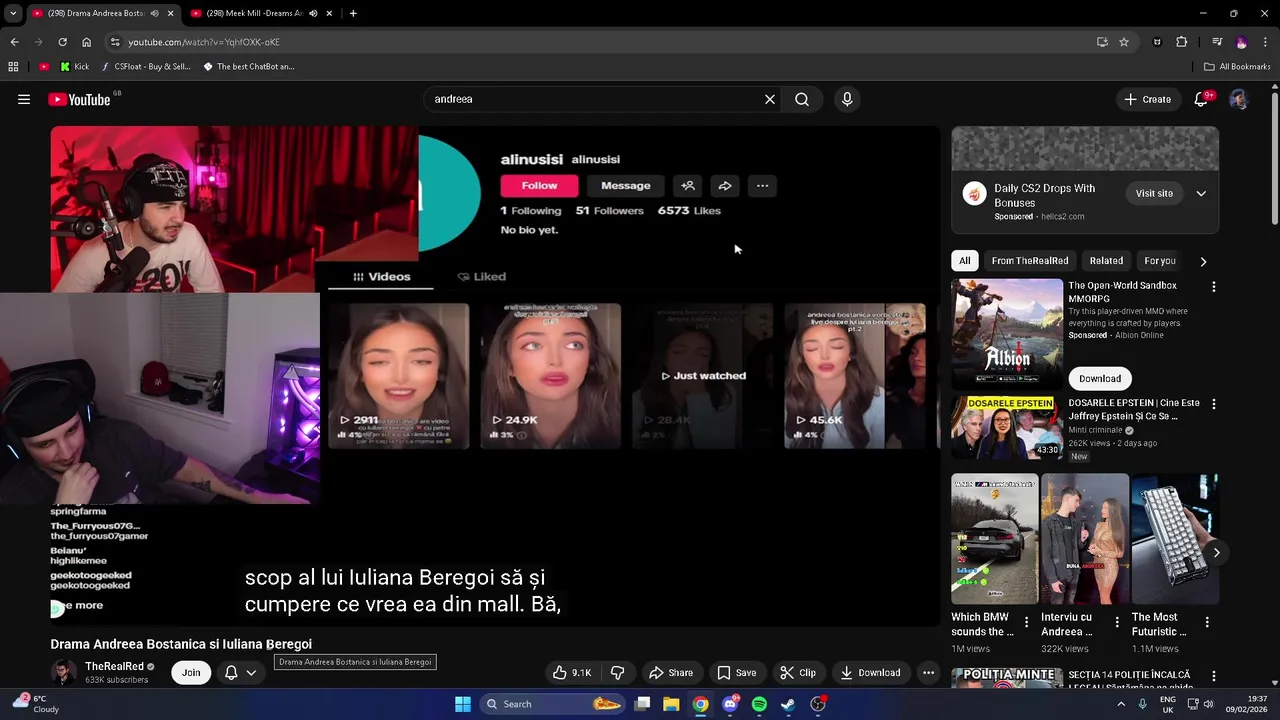Download Albion Online from ad

1100,378
